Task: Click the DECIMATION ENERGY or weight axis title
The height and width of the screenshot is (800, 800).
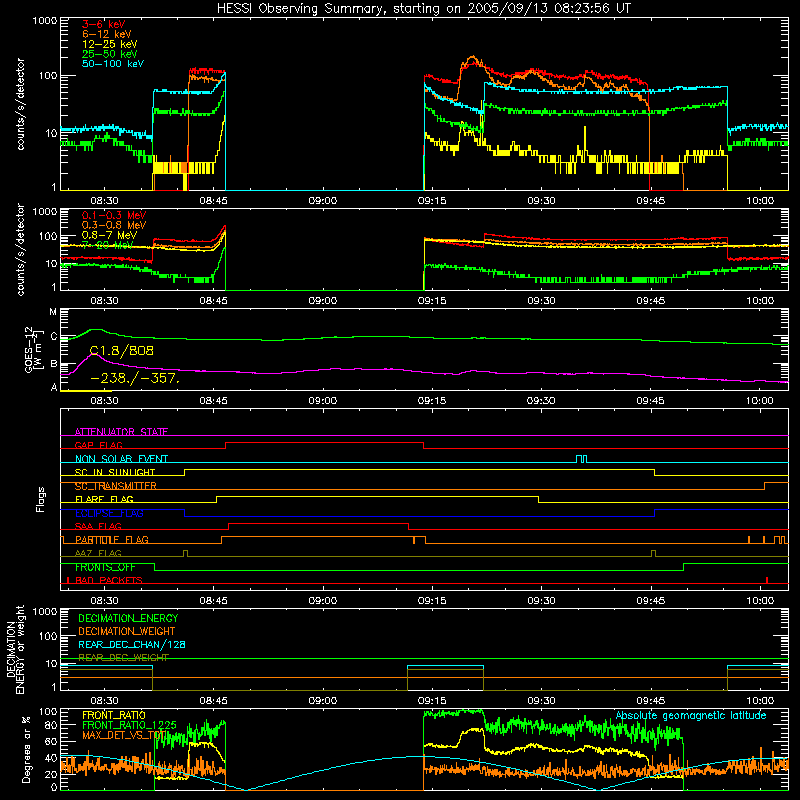Action: click(x=15, y=649)
